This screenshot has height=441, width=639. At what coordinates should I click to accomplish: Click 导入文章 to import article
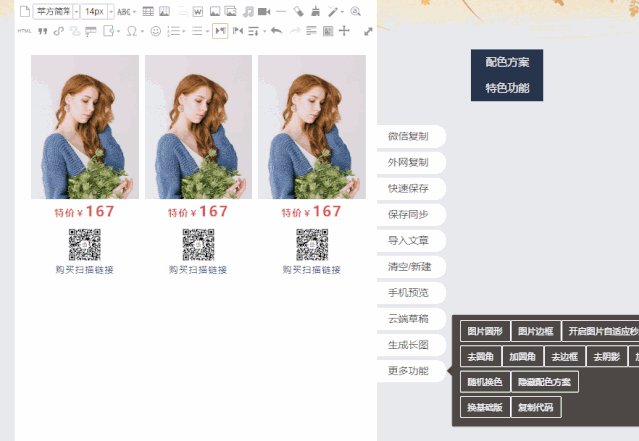coord(411,241)
